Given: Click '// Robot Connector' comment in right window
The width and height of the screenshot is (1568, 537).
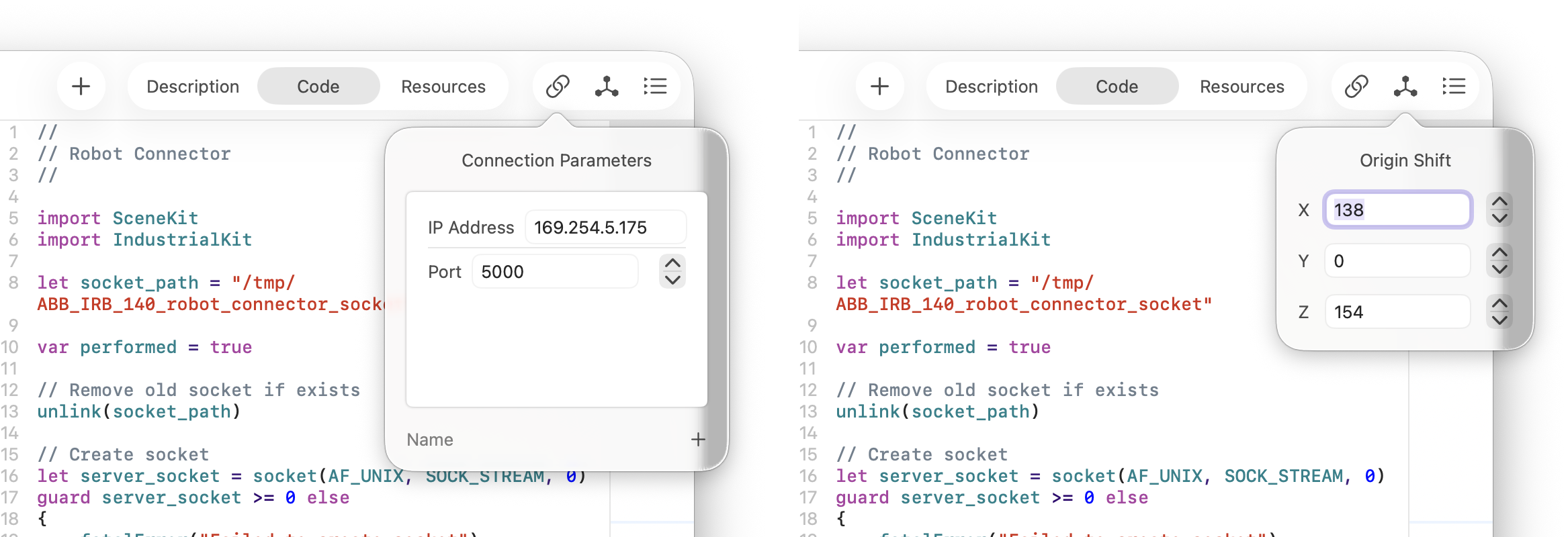Looking at the screenshot, I should click(932, 154).
